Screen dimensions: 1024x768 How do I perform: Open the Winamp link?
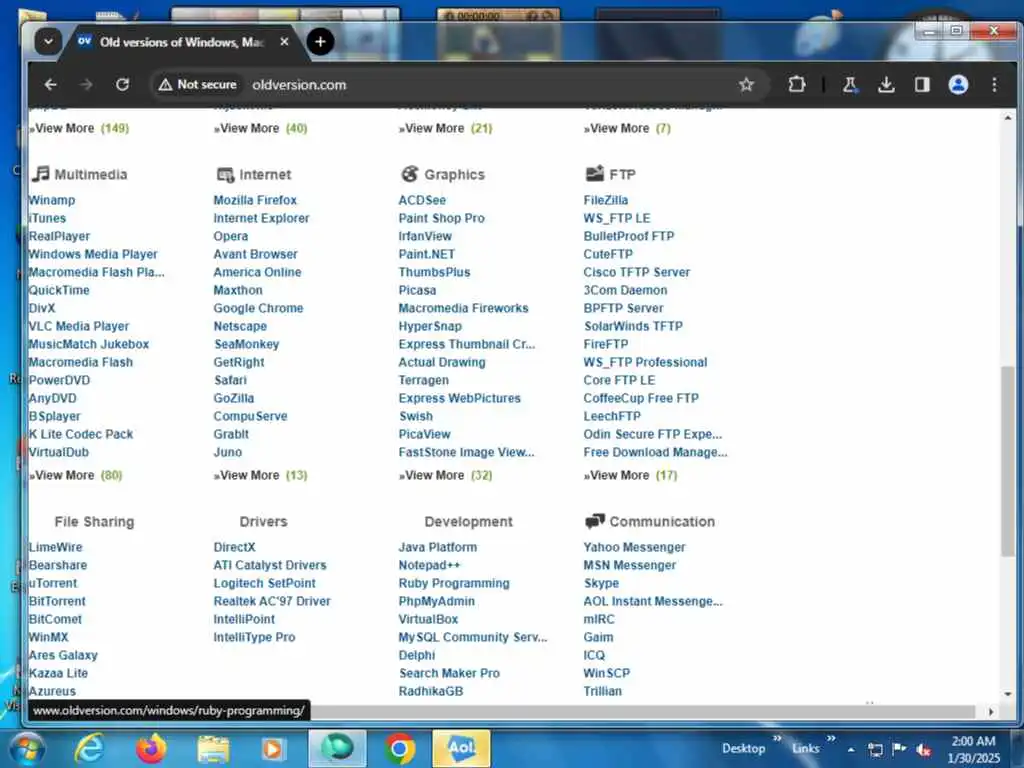point(52,200)
